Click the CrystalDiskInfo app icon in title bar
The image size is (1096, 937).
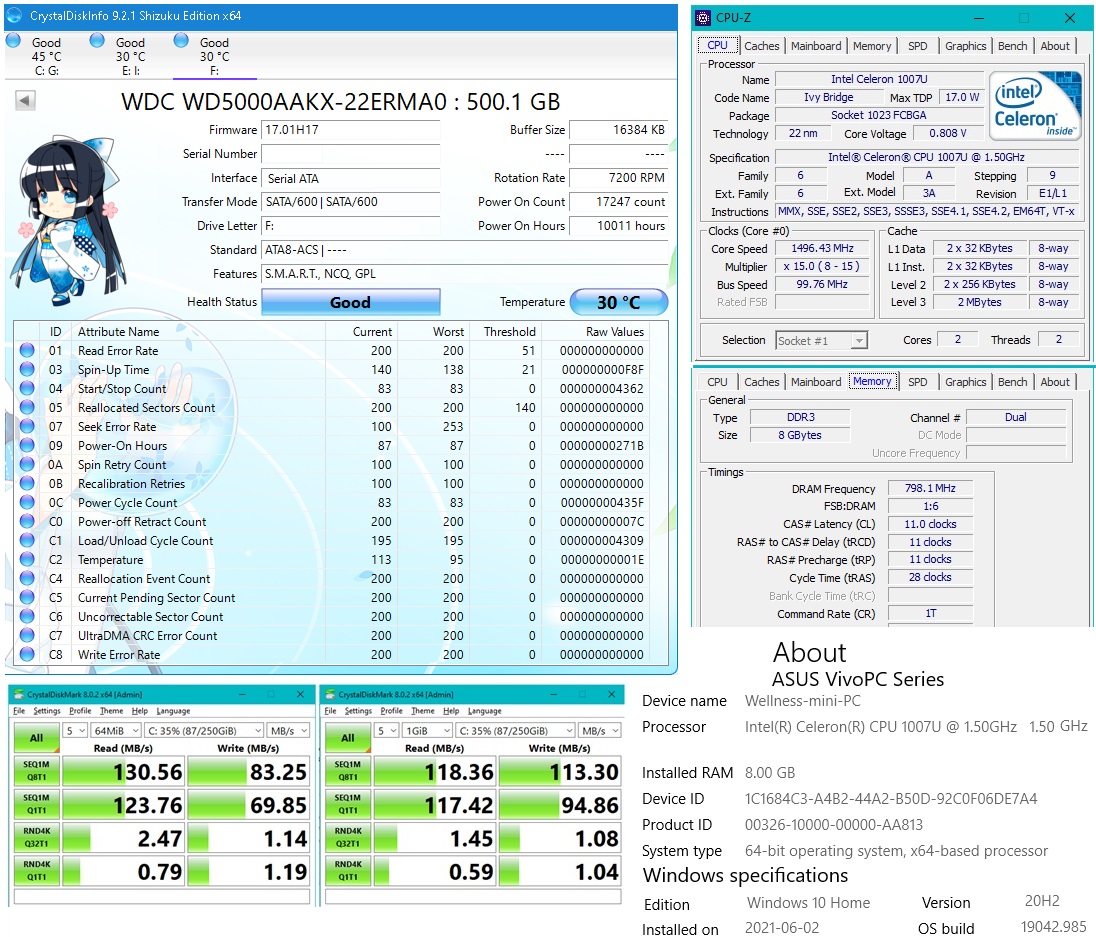(14, 15)
